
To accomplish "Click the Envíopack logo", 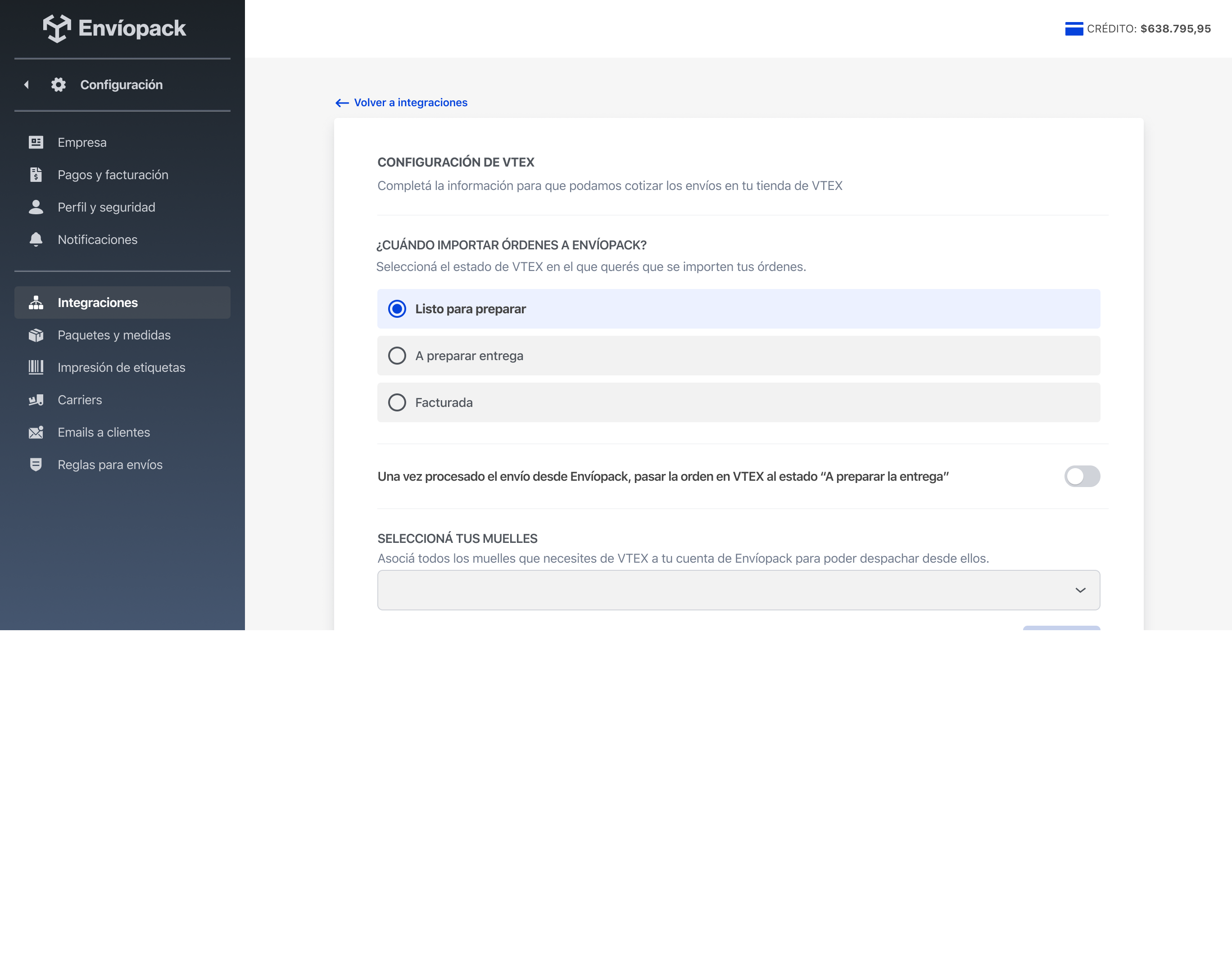I will pyautogui.click(x=114, y=28).
